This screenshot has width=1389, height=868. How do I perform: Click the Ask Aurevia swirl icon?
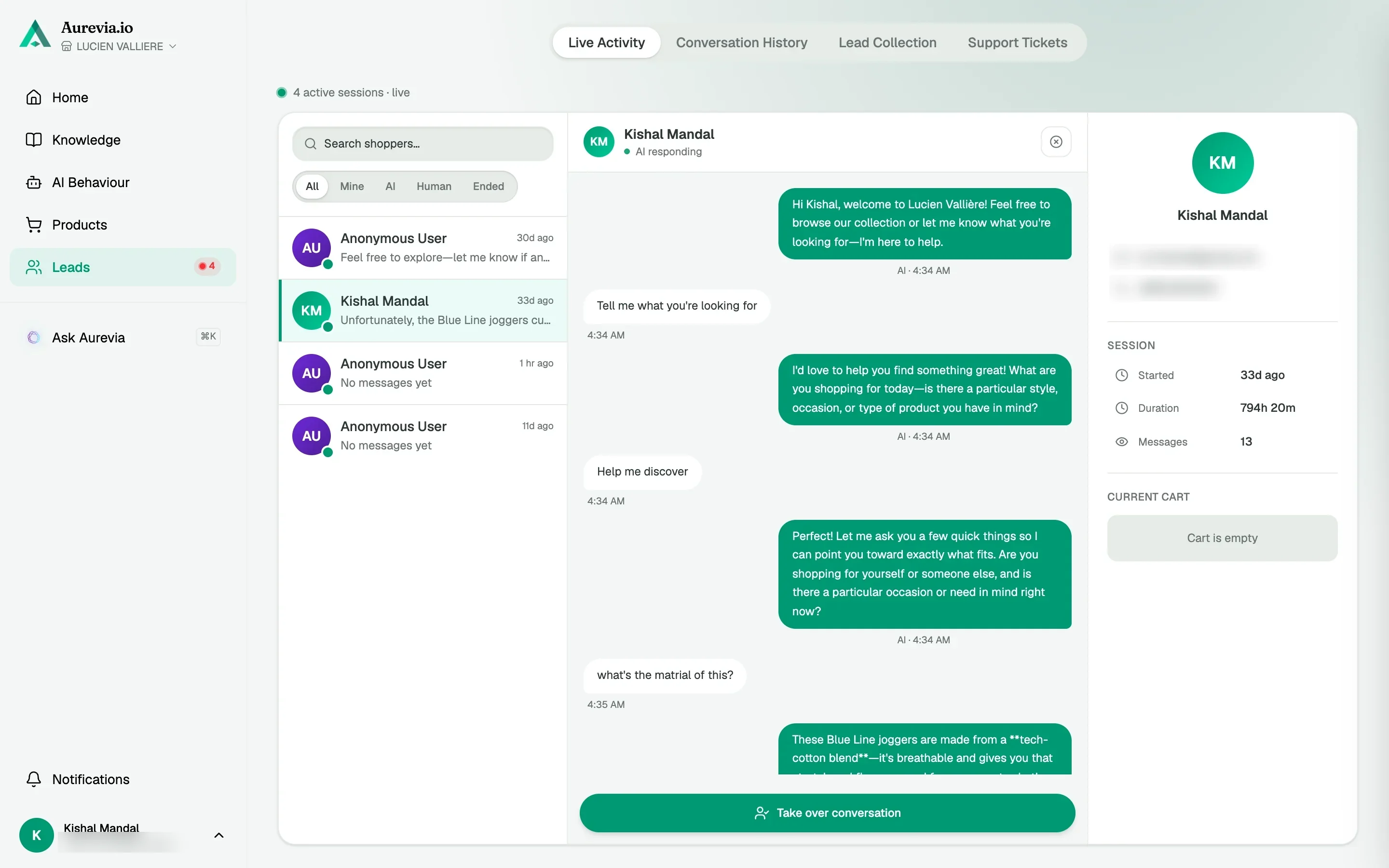tap(34, 337)
